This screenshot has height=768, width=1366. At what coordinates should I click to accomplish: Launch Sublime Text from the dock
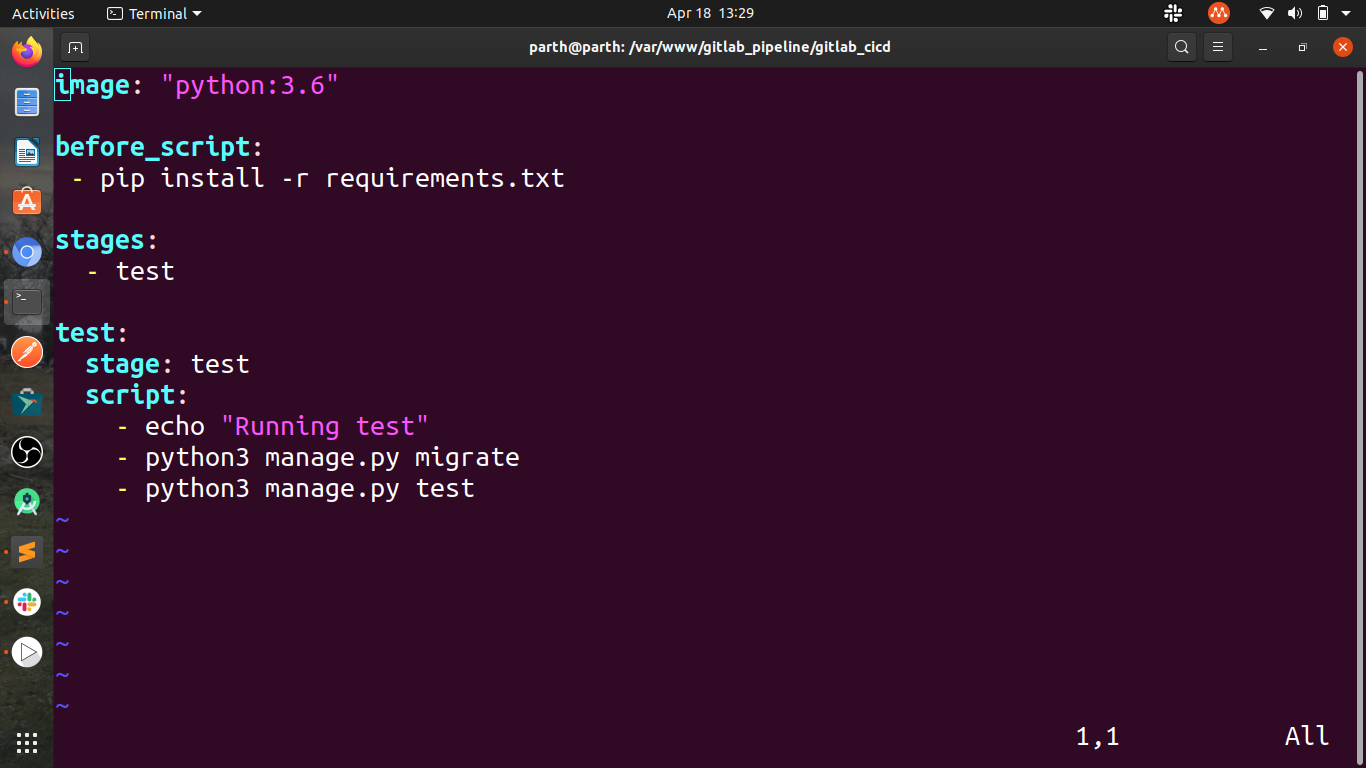click(x=27, y=551)
